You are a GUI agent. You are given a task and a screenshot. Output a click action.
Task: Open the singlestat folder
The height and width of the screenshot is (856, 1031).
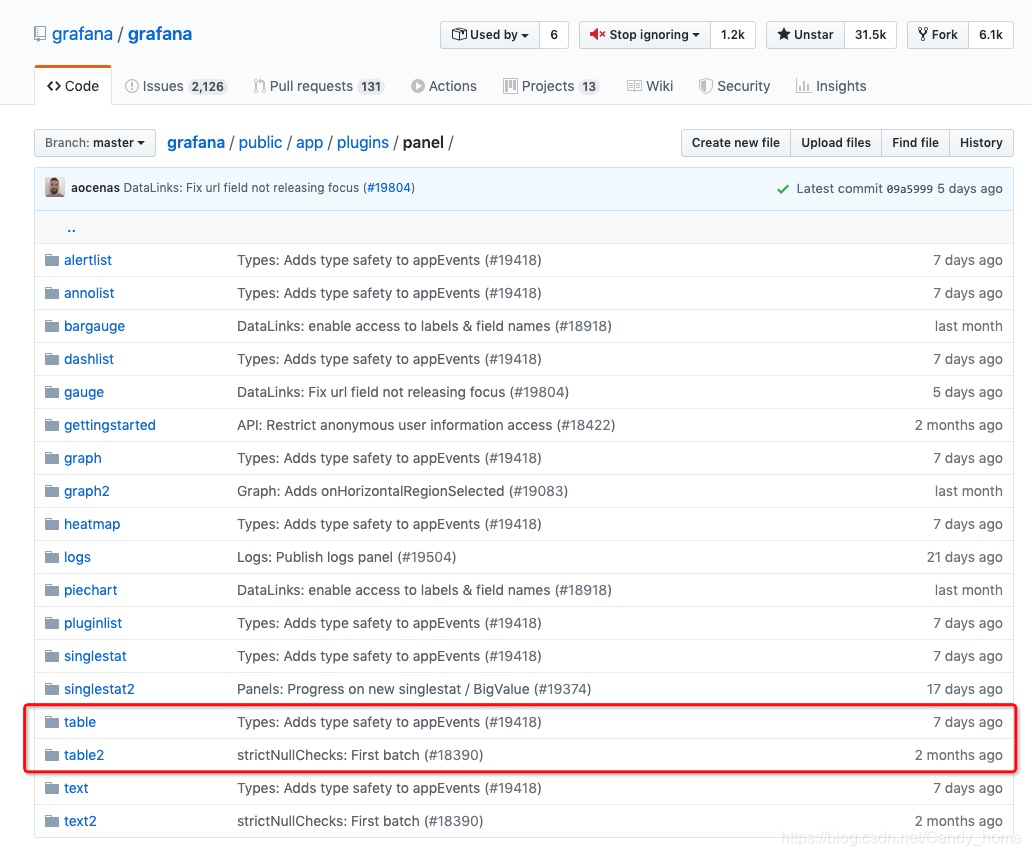95,656
